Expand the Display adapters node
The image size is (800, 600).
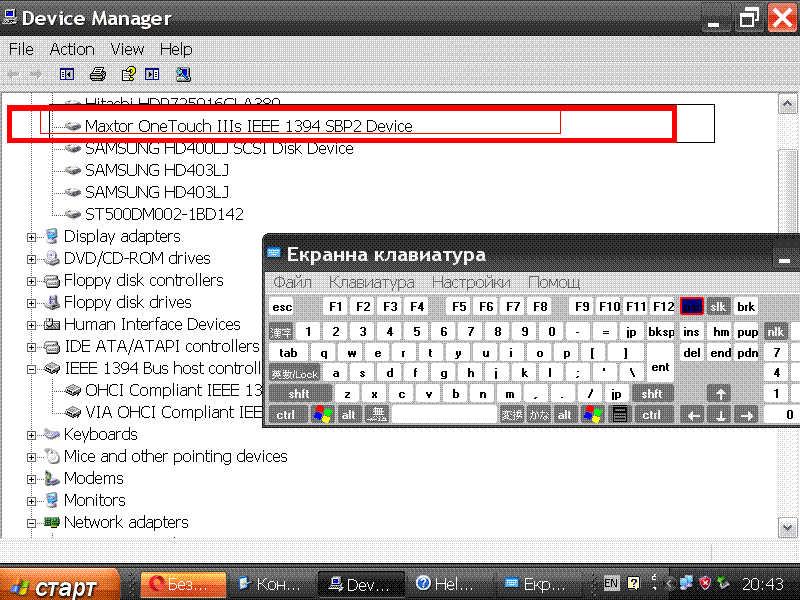pyautogui.click(x=31, y=237)
